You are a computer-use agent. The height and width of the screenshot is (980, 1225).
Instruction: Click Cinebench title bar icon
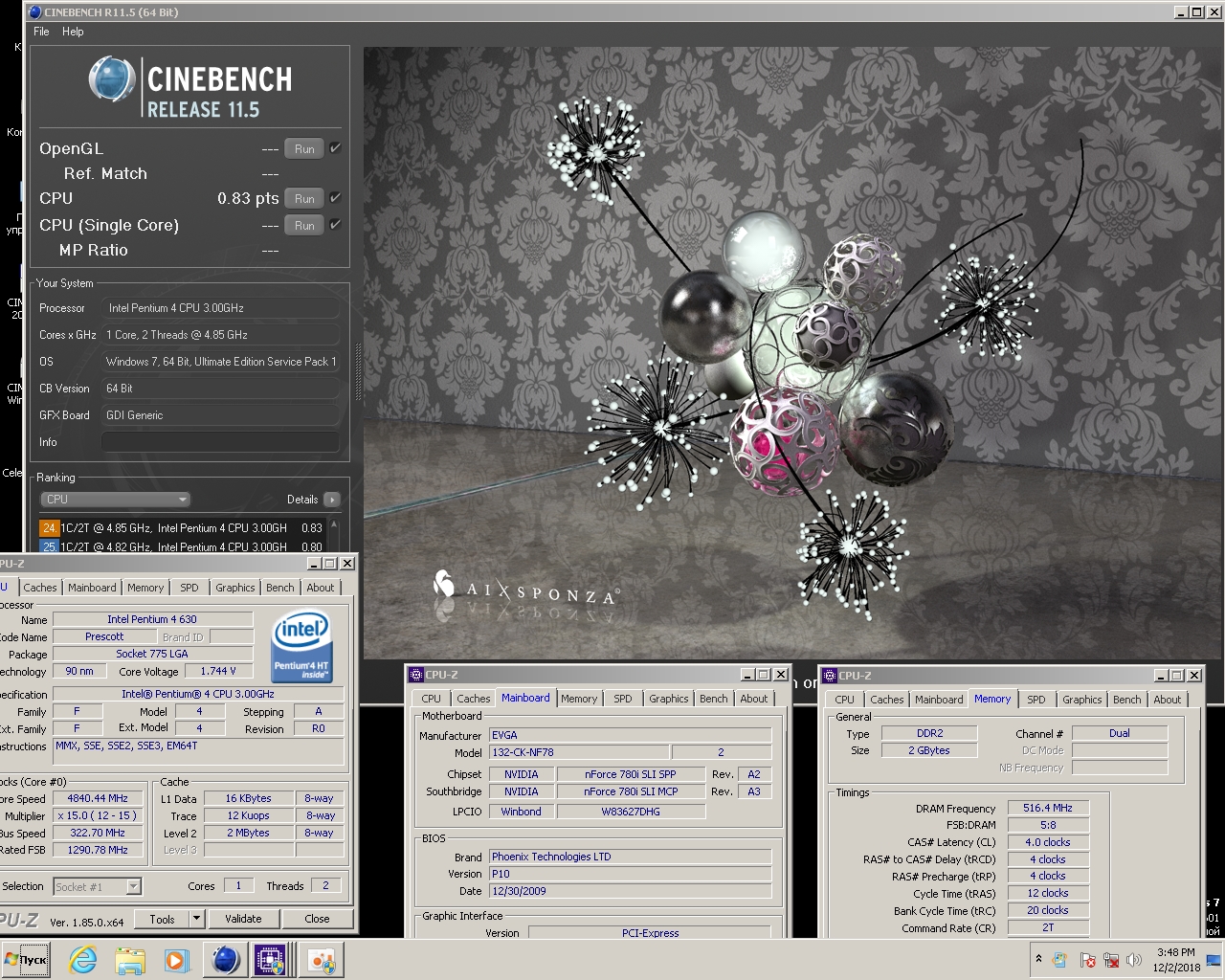34,11
